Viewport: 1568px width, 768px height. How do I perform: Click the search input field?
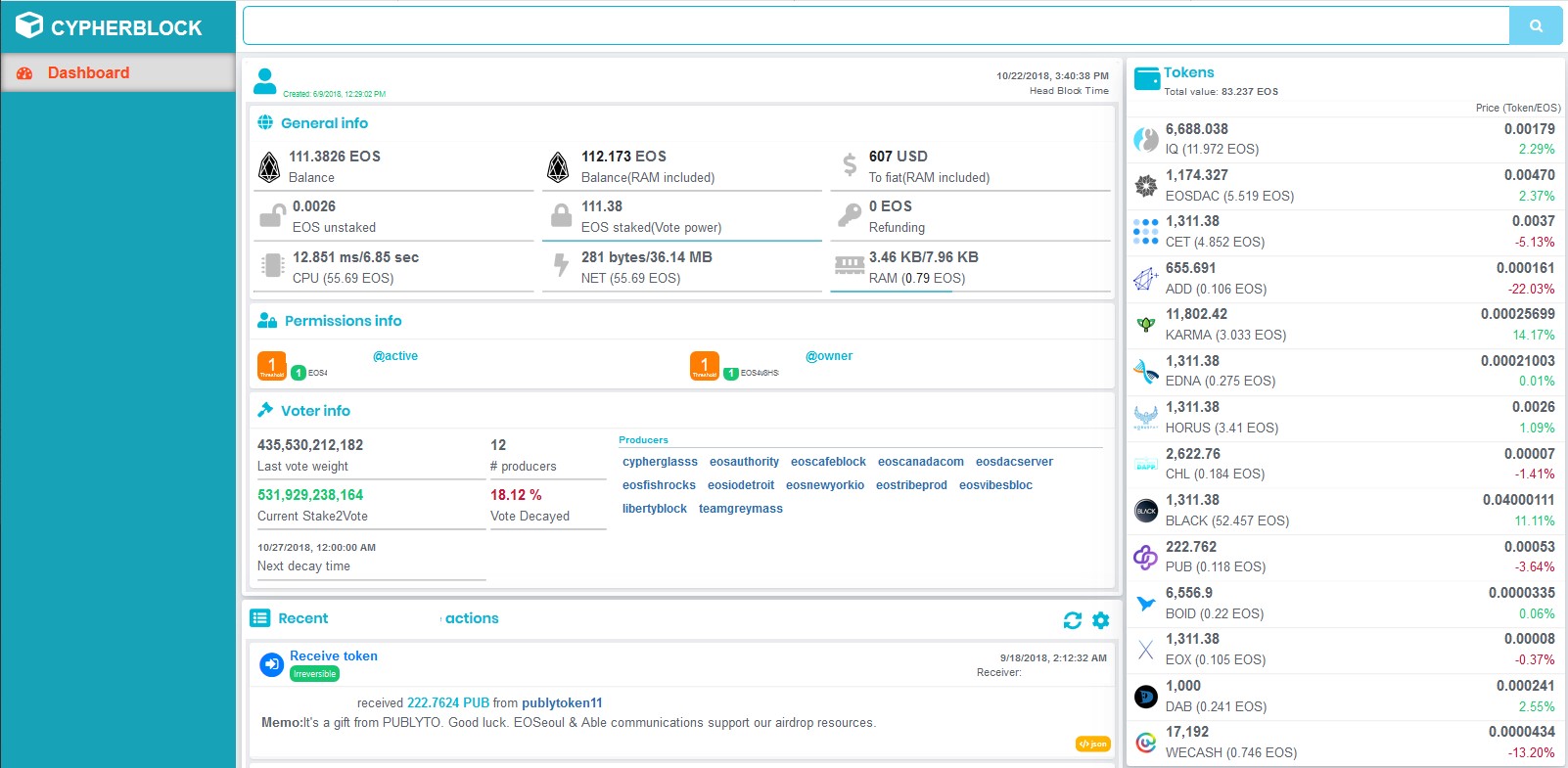click(876, 26)
